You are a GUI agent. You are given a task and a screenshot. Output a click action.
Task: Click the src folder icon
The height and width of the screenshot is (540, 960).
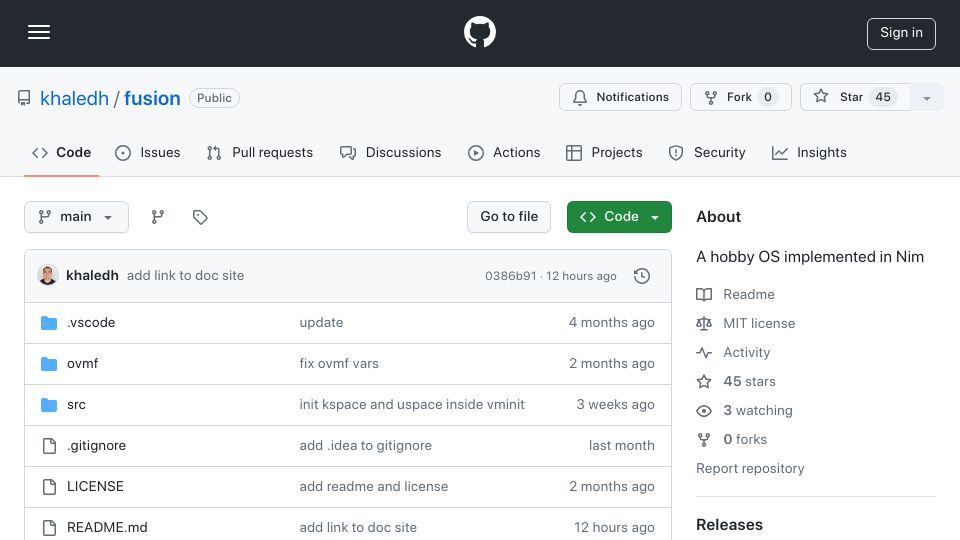(x=49, y=405)
